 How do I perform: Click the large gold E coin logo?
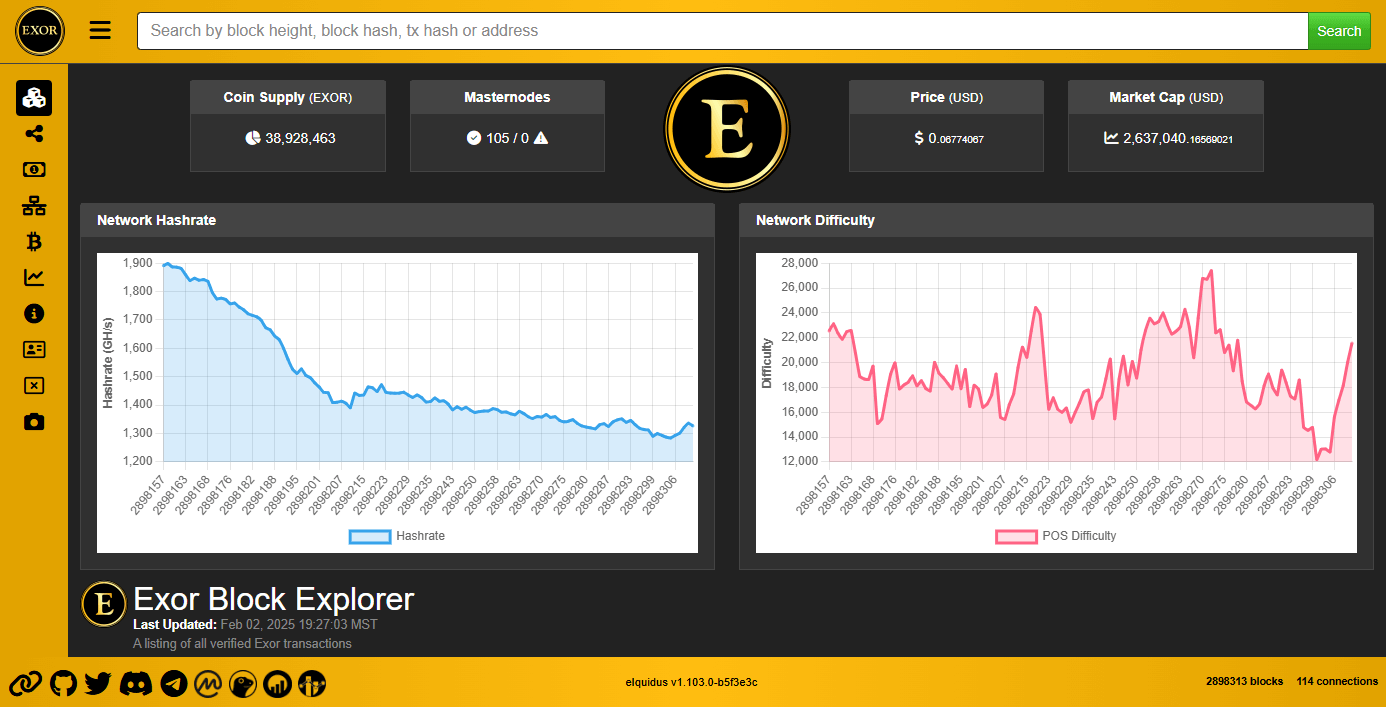pyautogui.click(x=727, y=129)
